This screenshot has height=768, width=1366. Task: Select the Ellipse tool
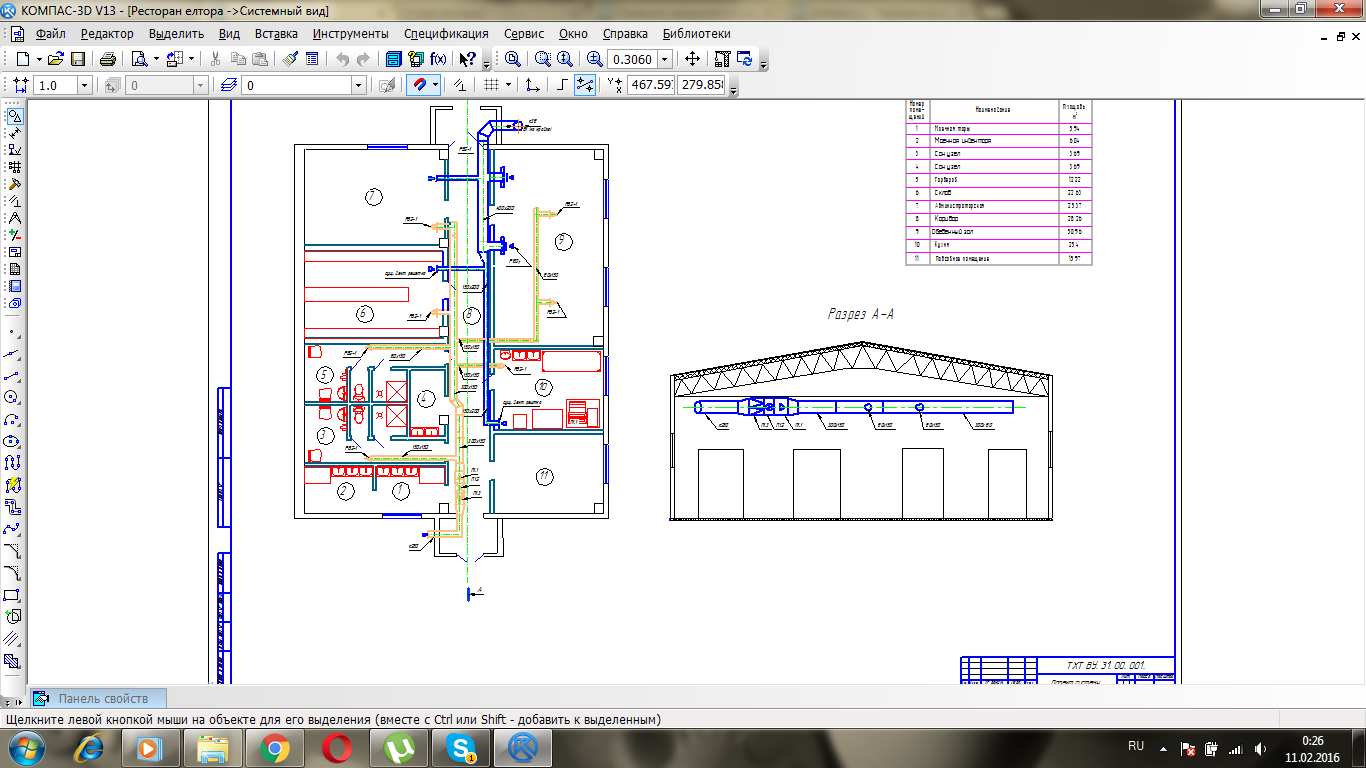[13, 441]
